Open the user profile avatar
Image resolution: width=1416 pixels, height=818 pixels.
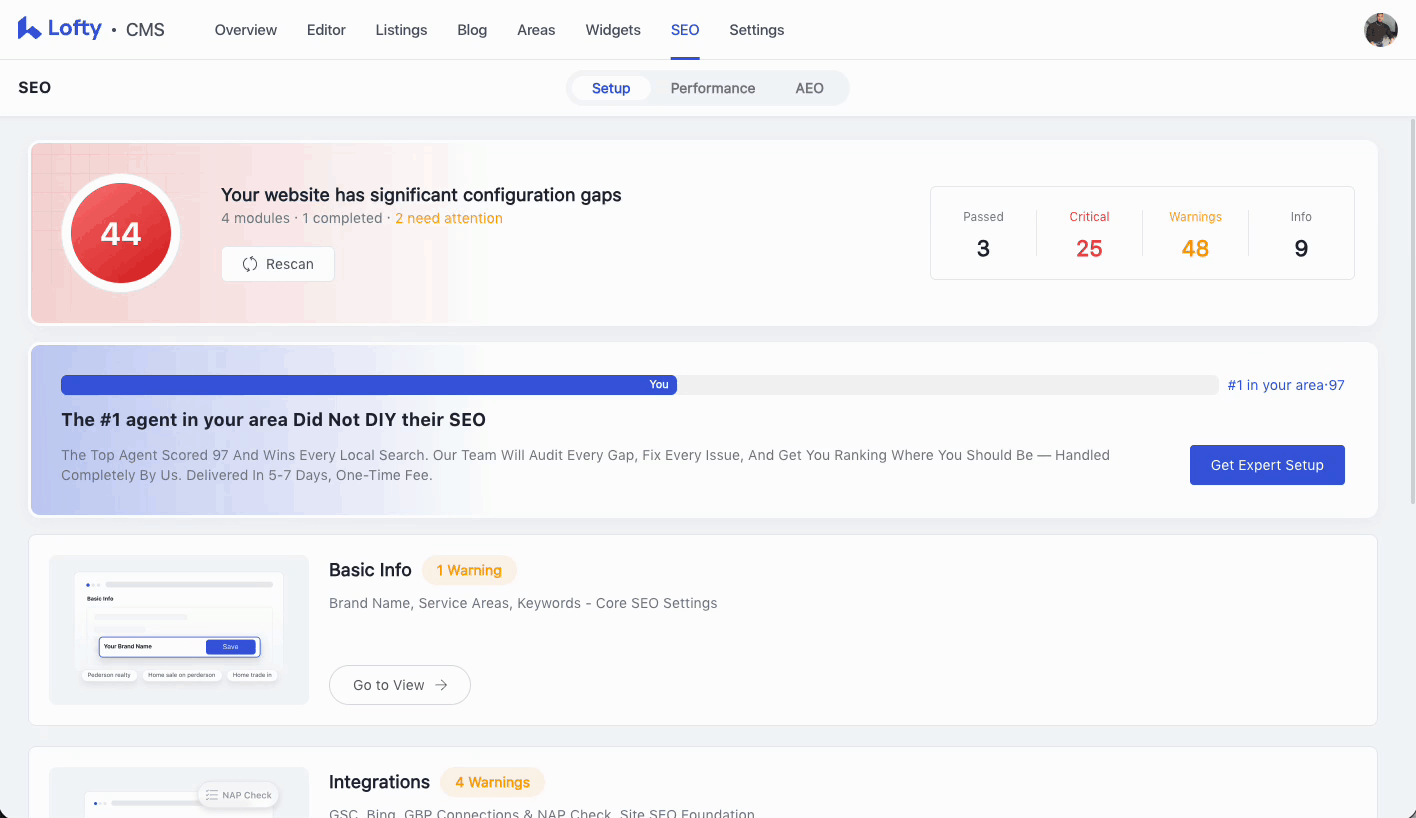coord(1380,30)
